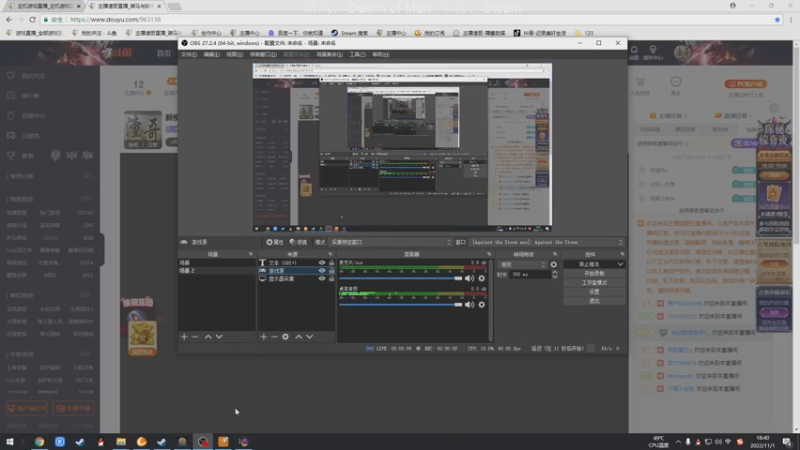Open the gear settings for 麦克风/Aux
This screenshot has height=450, width=800.
coord(482,279)
